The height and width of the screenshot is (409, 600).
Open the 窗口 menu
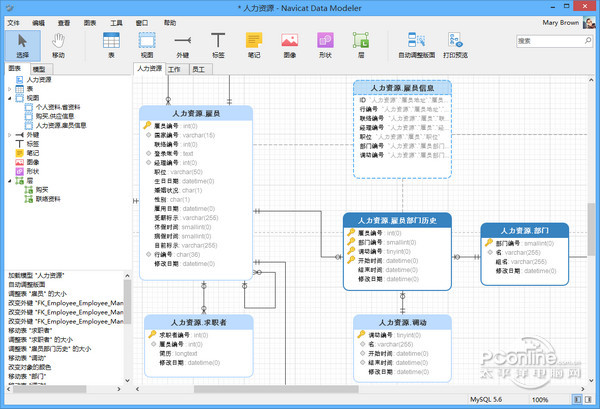tap(142, 23)
